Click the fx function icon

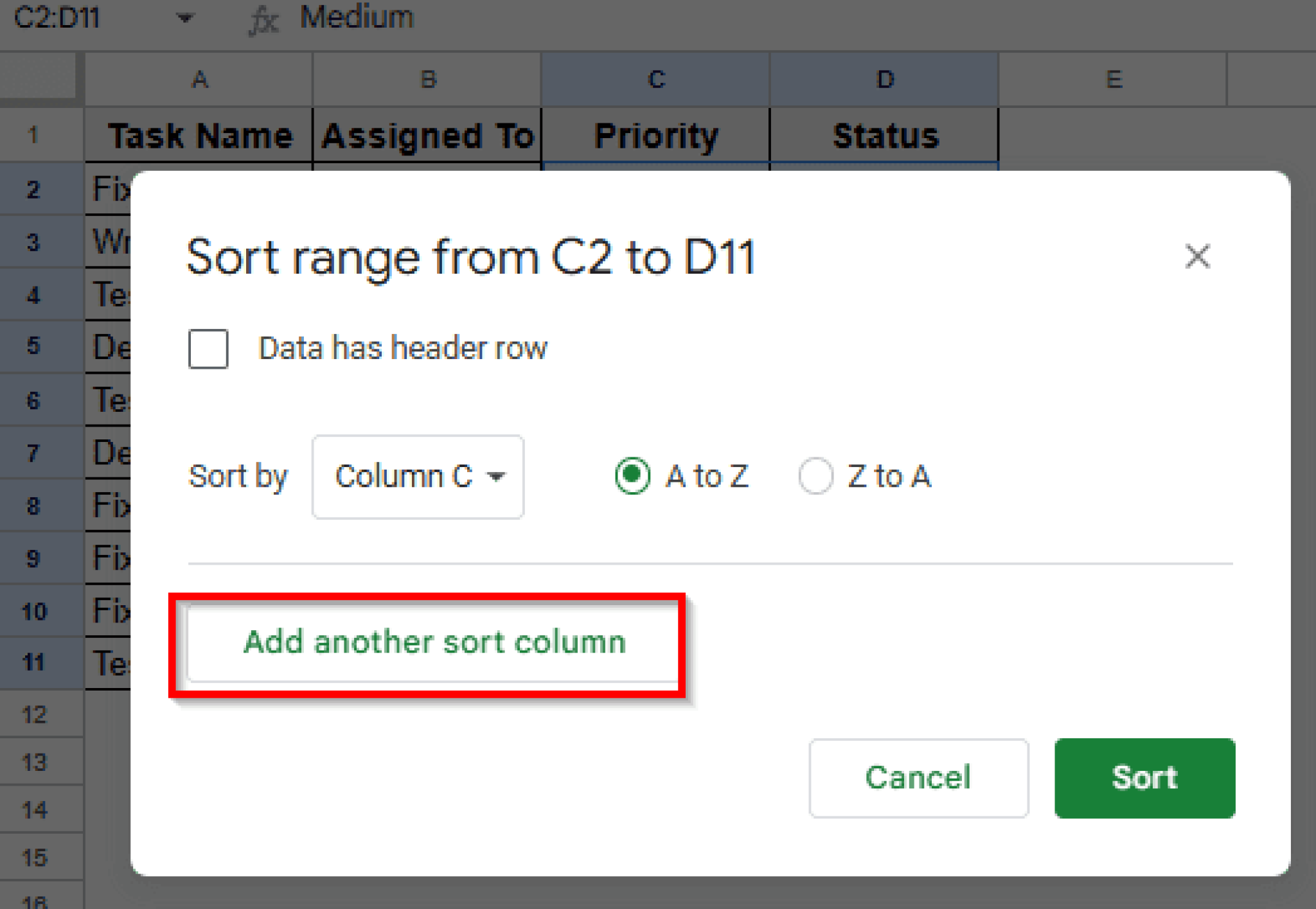click(x=264, y=17)
